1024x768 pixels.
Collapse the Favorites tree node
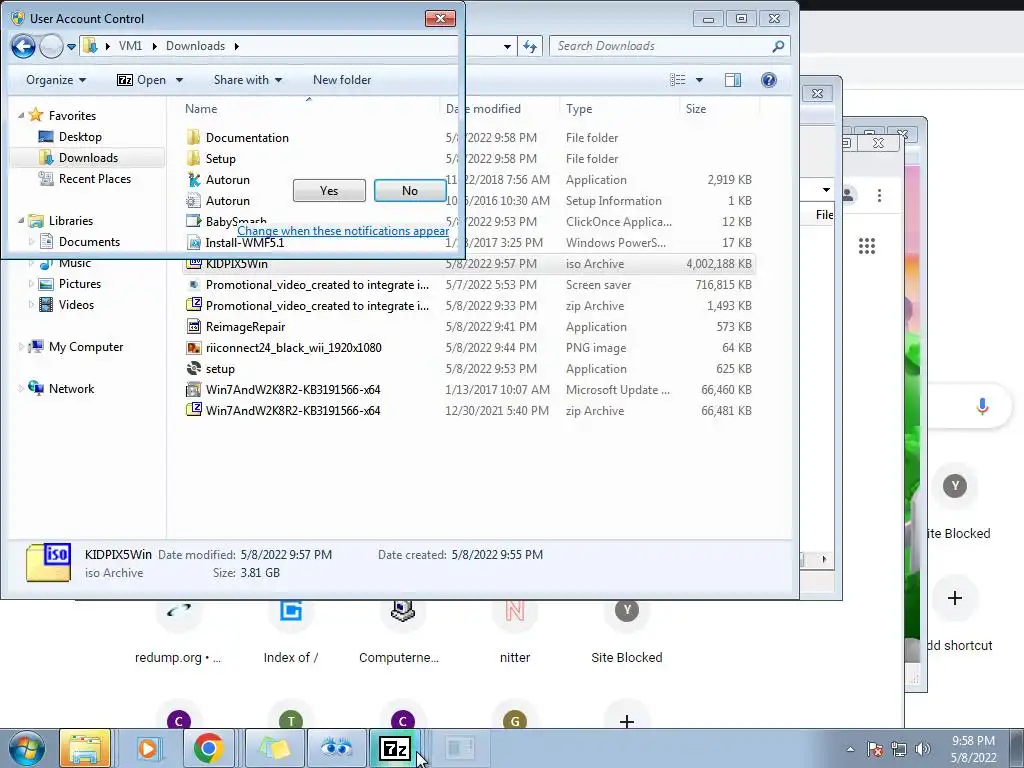point(21,116)
